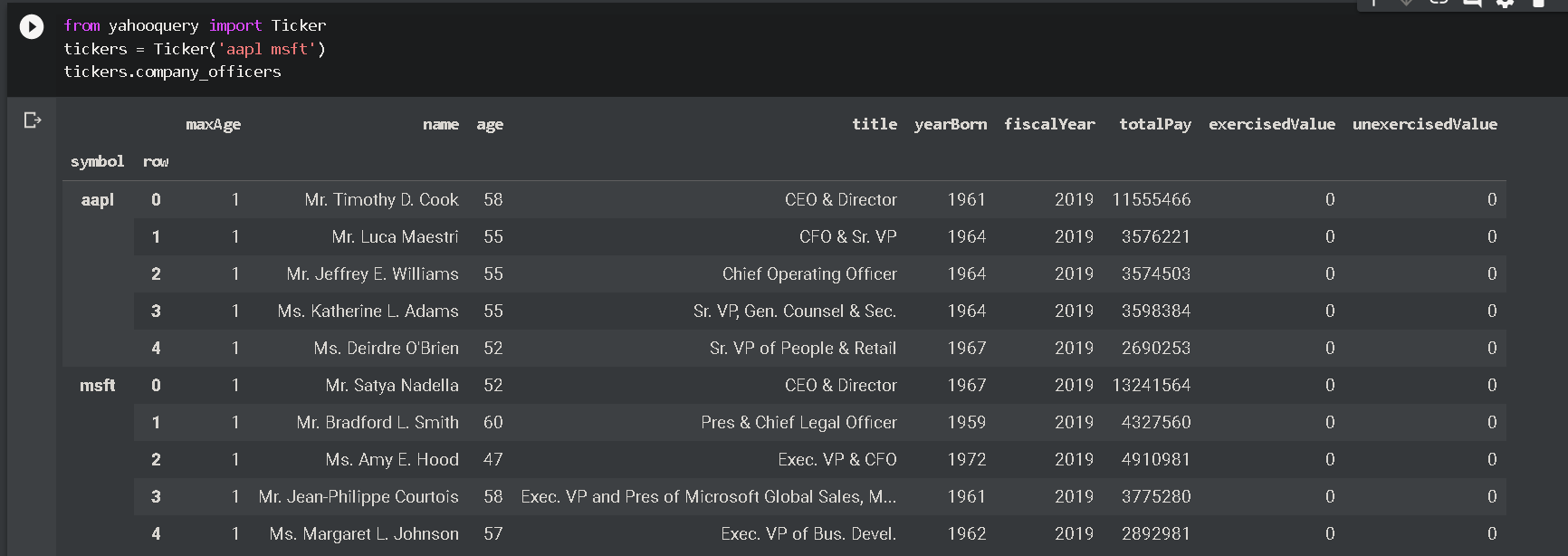Click age 47 in Amy Hood's row
Viewport: 1568px width, 556px height.
tap(492, 459)
